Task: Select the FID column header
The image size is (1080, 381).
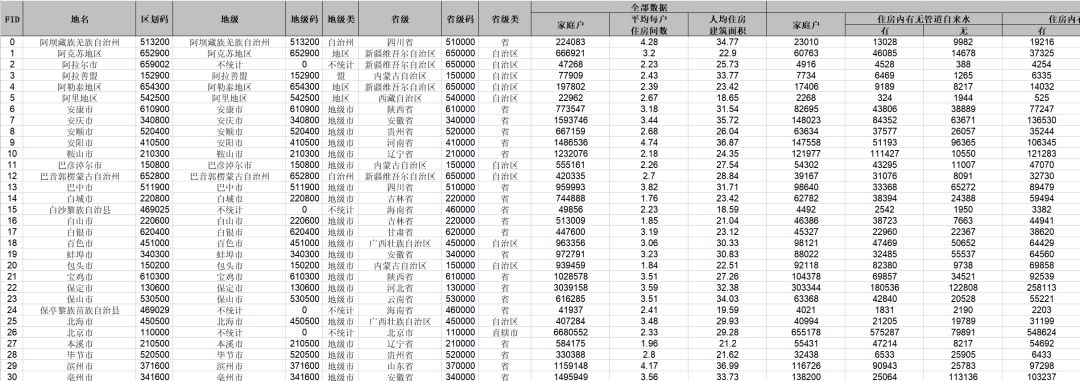Action: pos(12,20)
